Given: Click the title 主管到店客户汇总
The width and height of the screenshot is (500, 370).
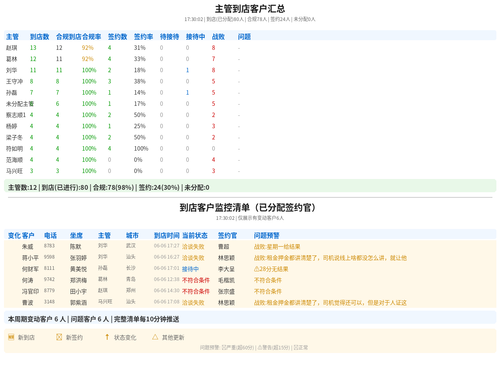Looking at the screenshot, I should (250, 9).
